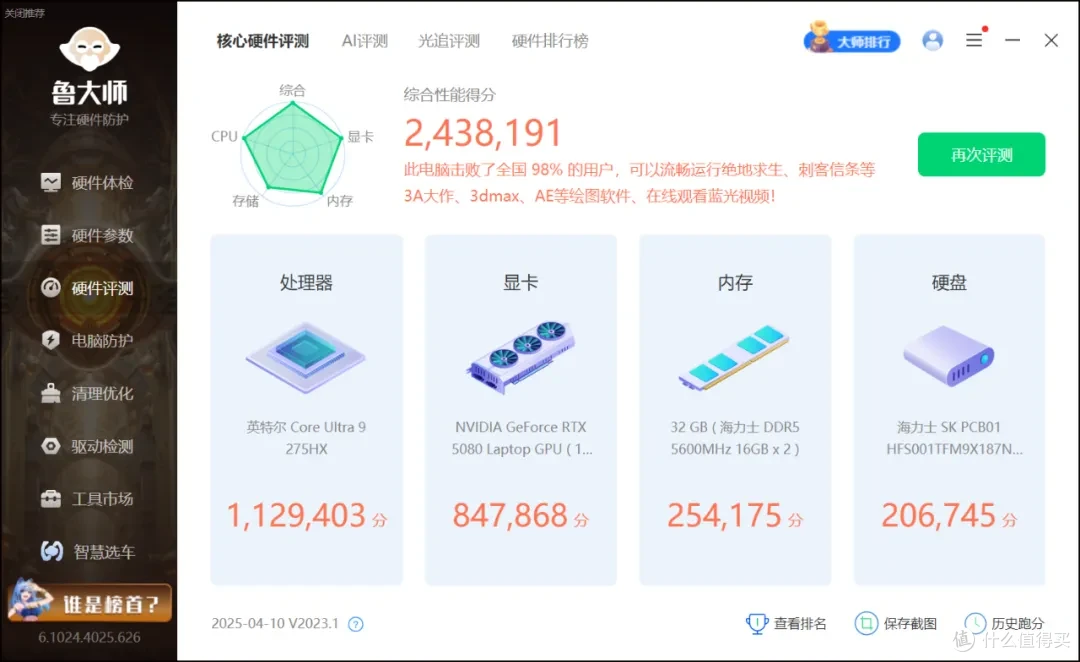The width and height of the screenshot is (1080, 662).
Task: Click the crop icon for 保存截图
Action: click(x=866, y=623)
